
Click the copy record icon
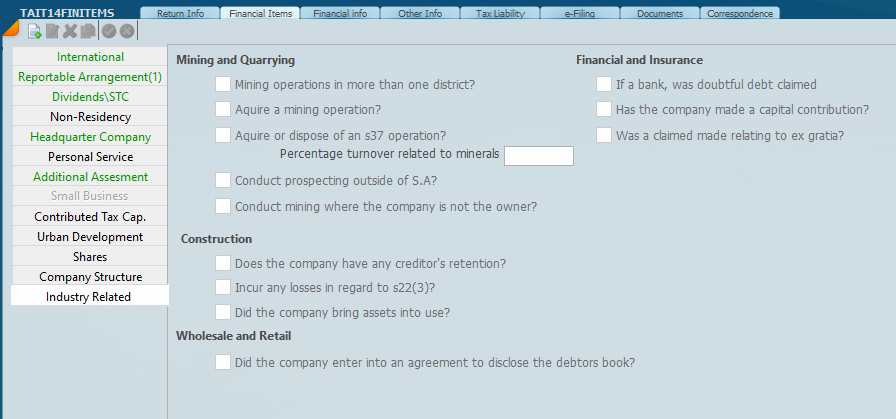[87, 31]
